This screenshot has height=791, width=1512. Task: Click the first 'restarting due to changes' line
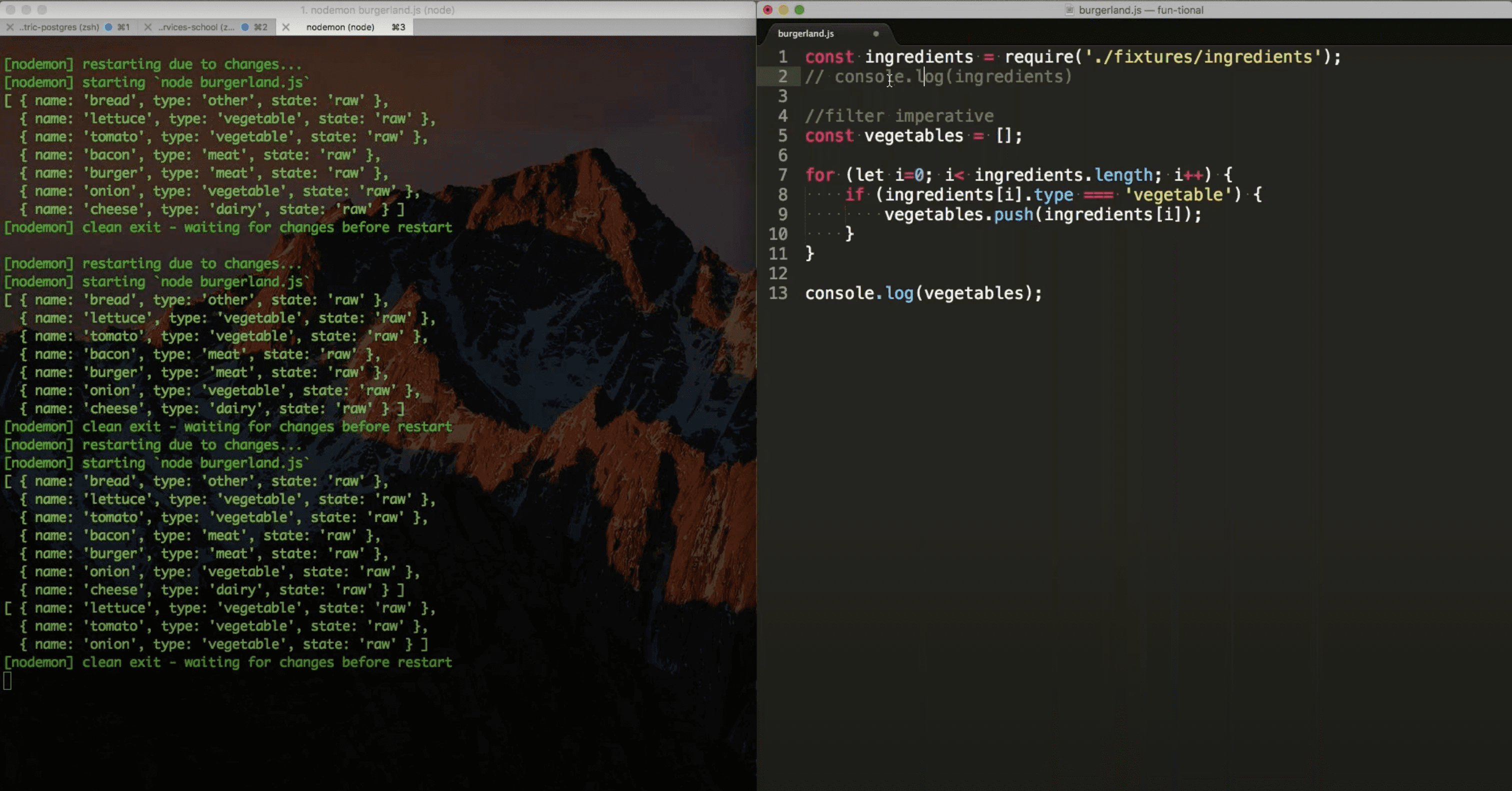(x=152, y=64)
